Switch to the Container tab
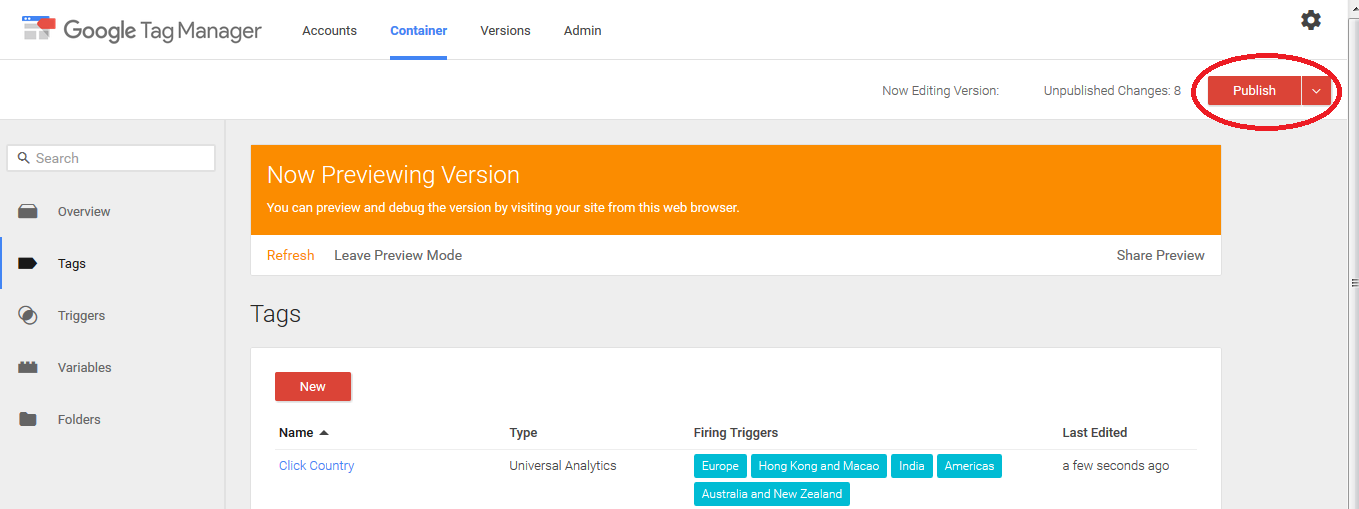The image size is (1359, 509). coord(418,30)
